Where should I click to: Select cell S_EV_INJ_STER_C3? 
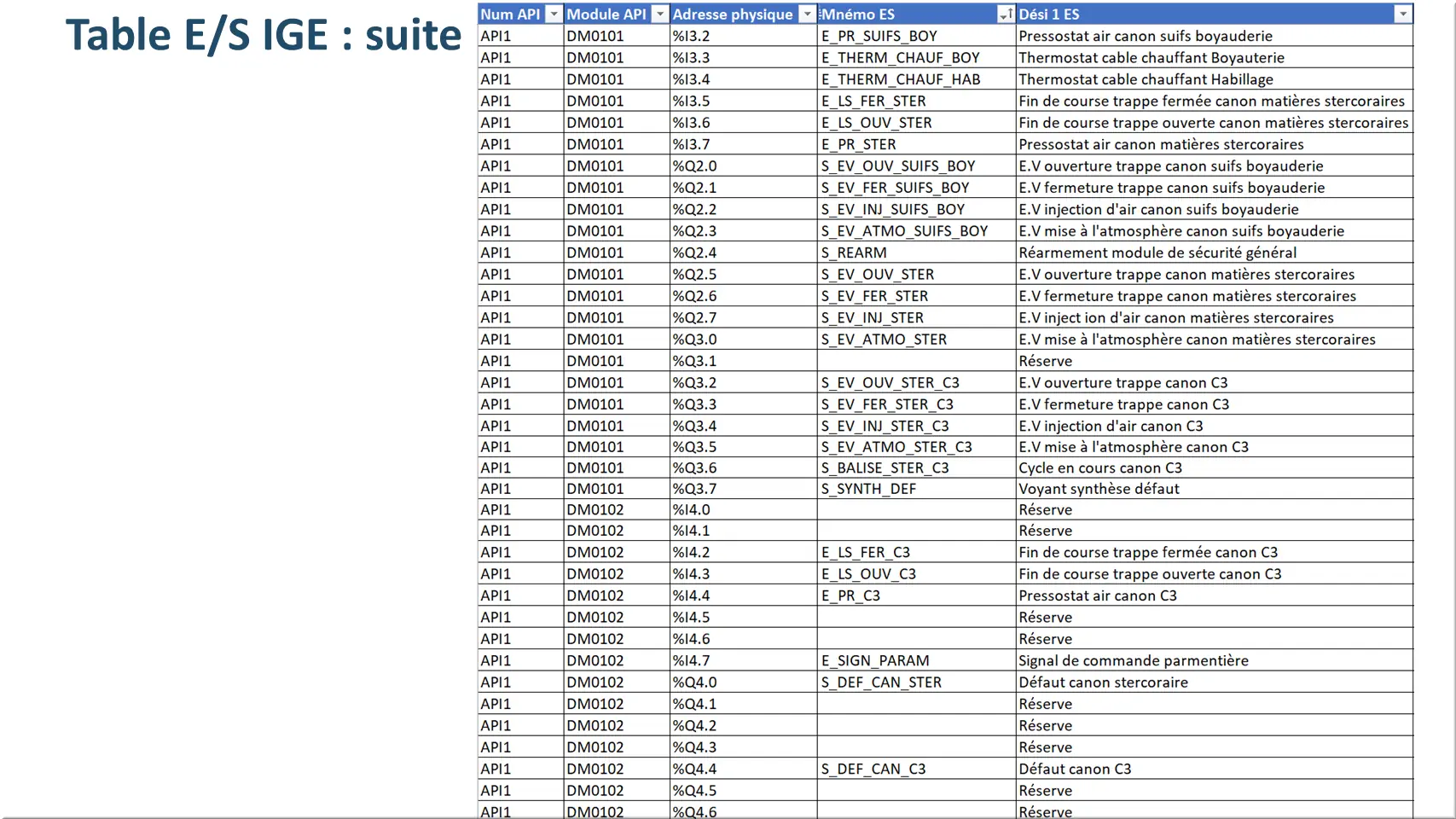(x=916, y=426)
